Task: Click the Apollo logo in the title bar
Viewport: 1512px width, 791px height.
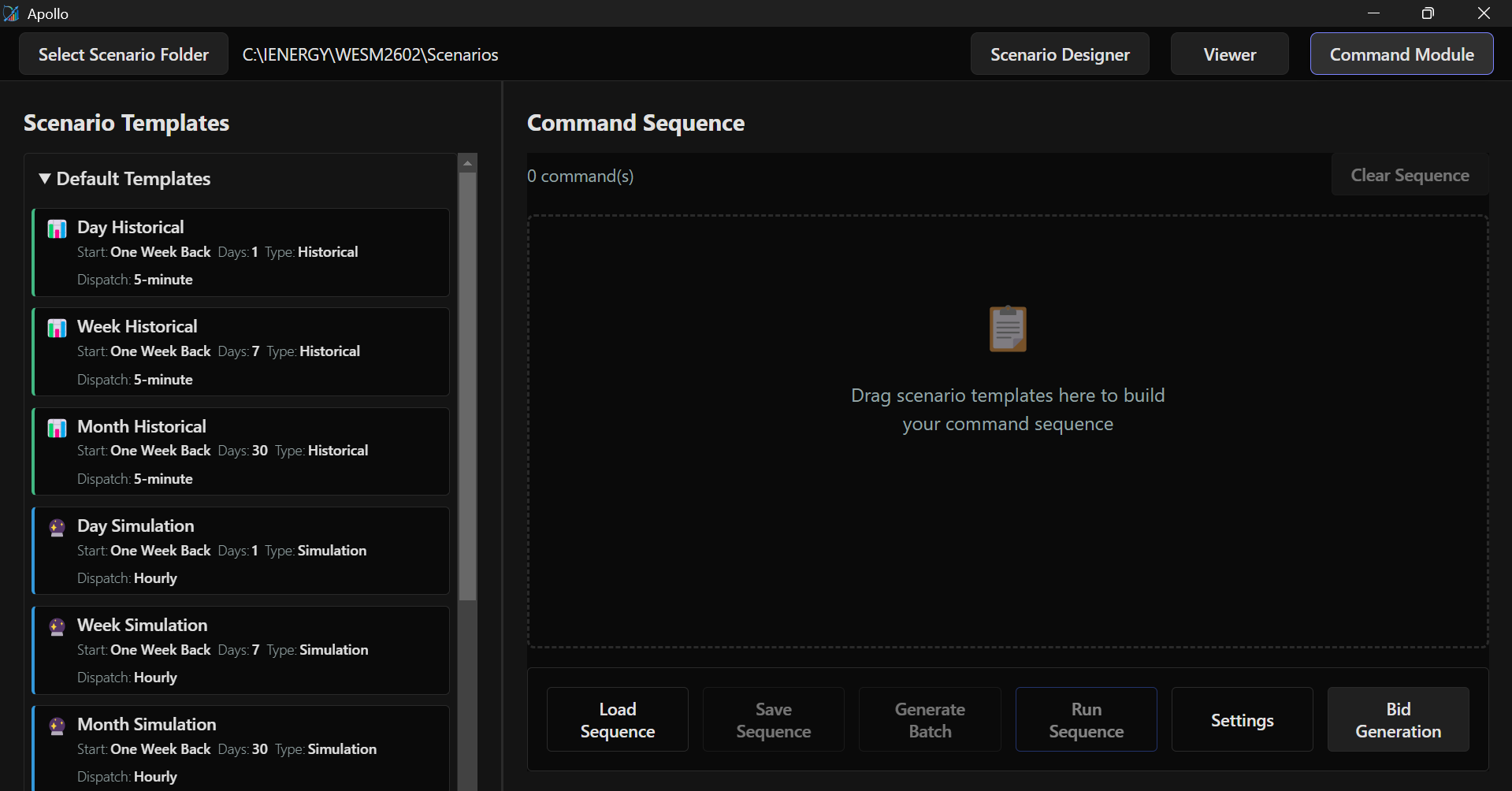Action: pyautogui.click(x=12, y=13)
